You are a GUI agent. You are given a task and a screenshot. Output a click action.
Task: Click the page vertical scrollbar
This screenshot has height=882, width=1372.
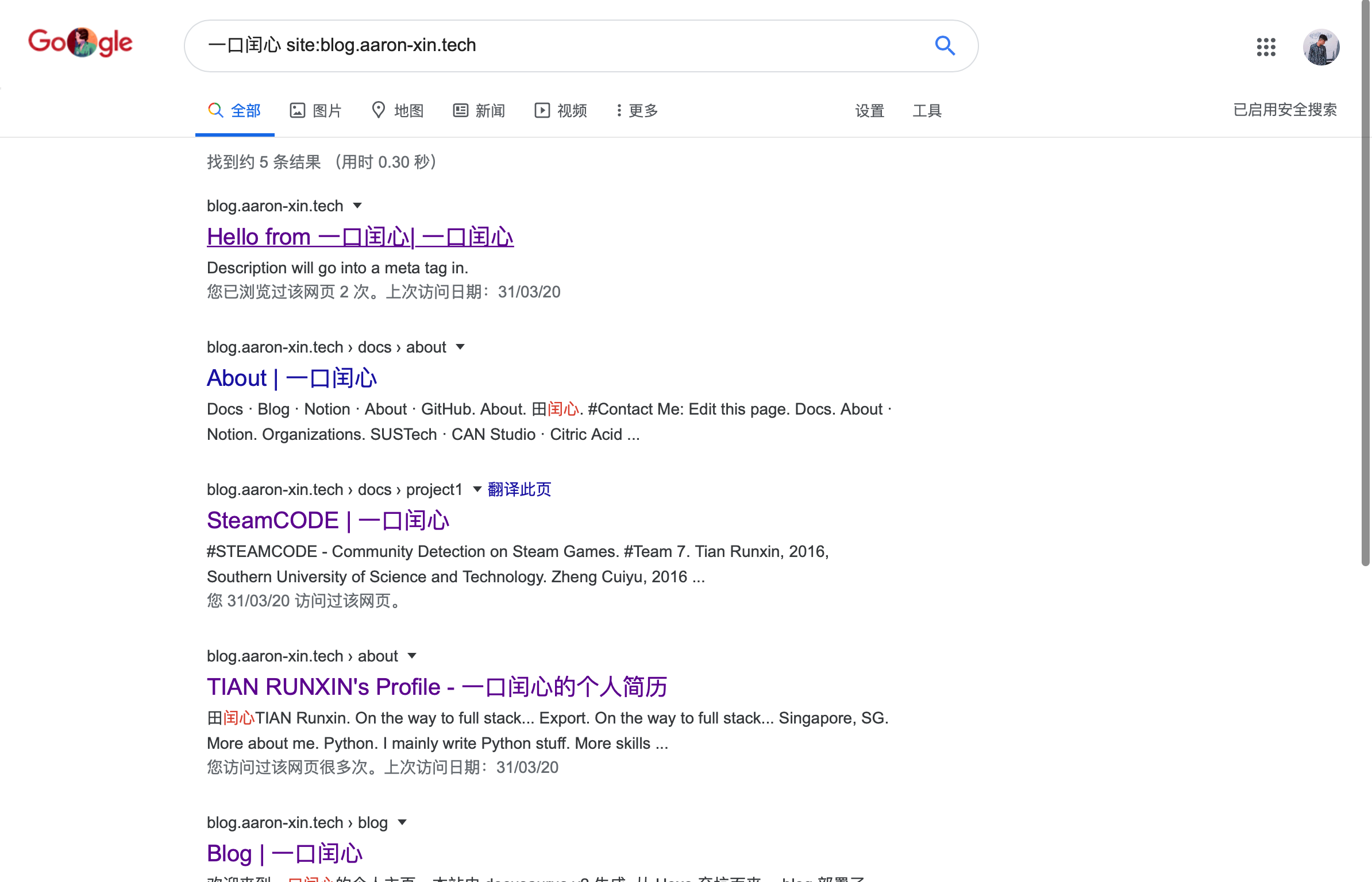tap(1366, 283)
